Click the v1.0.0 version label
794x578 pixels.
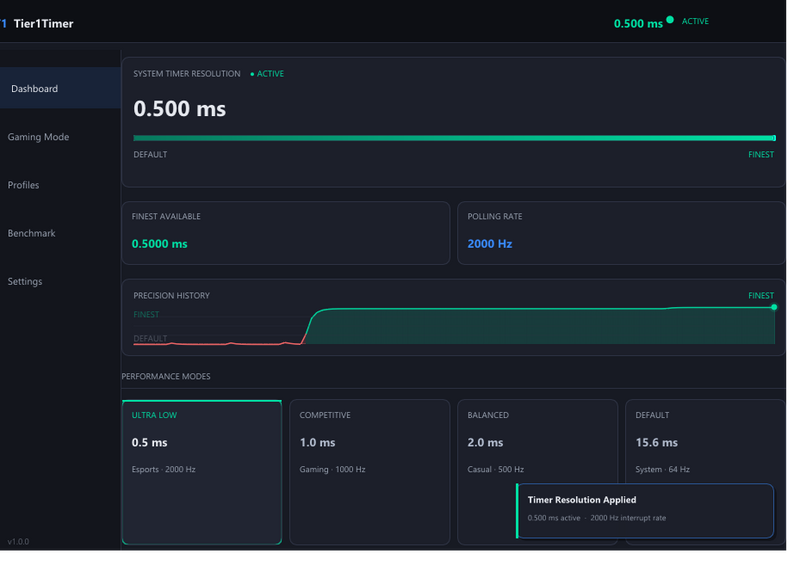pos(18,542)
